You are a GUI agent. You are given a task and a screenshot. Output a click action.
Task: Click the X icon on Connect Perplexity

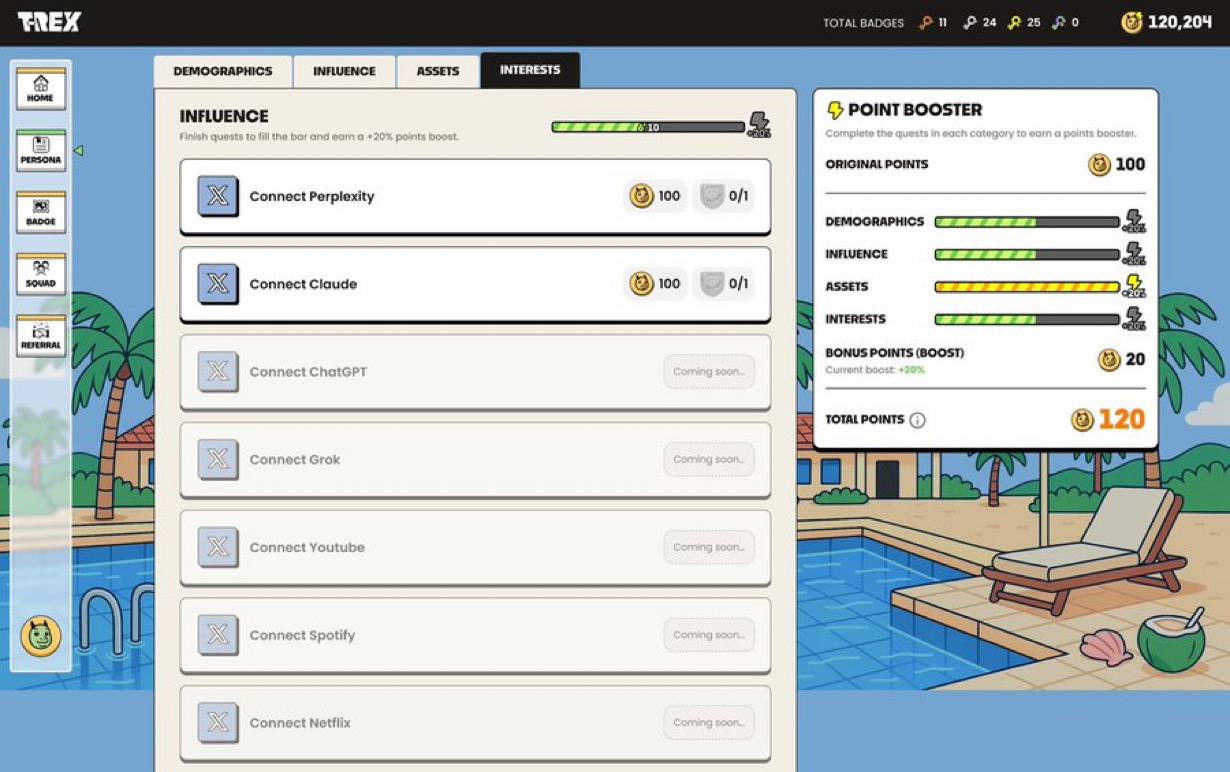coord(217,197)
